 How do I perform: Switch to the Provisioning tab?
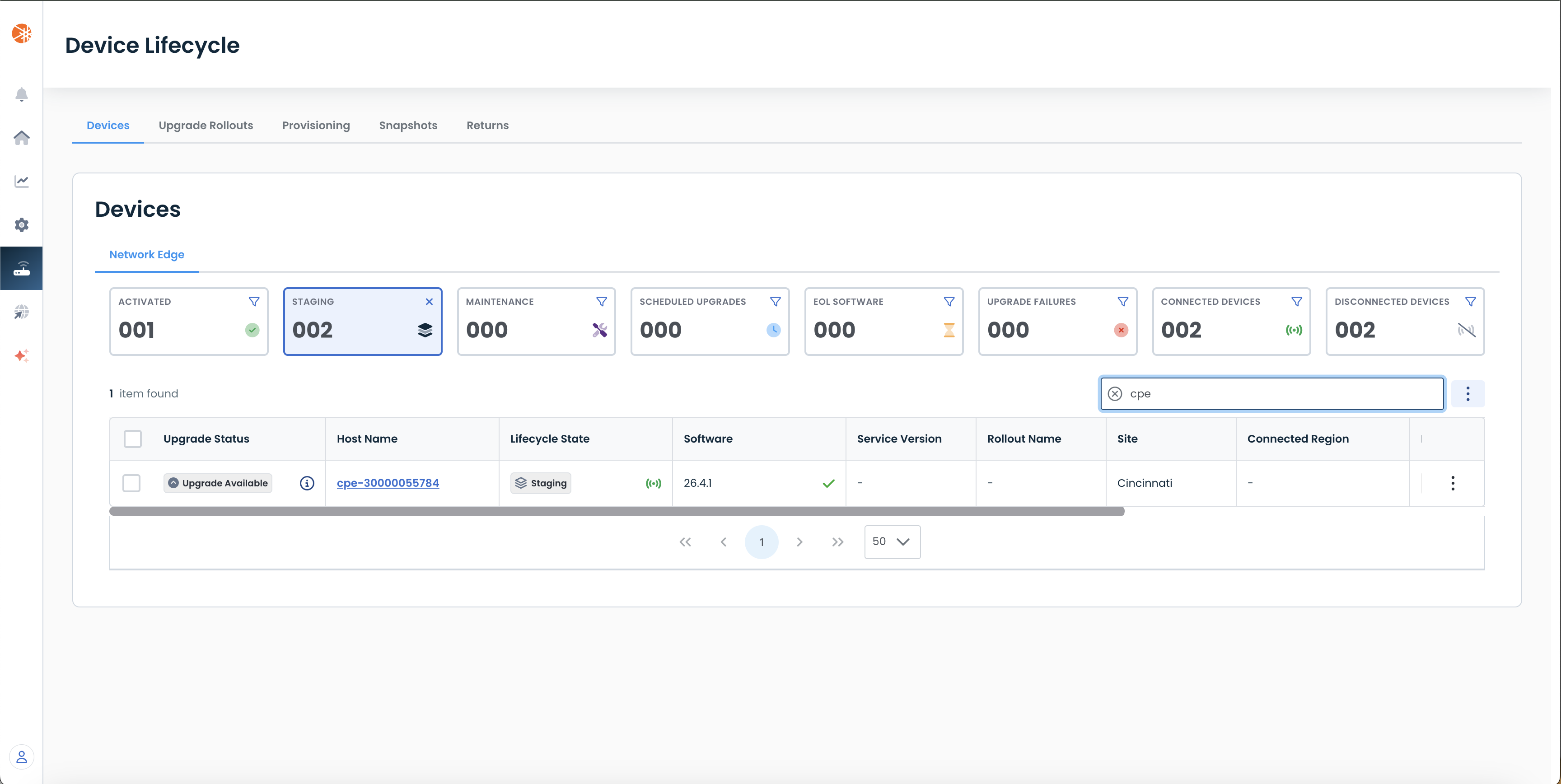point(316,126)
